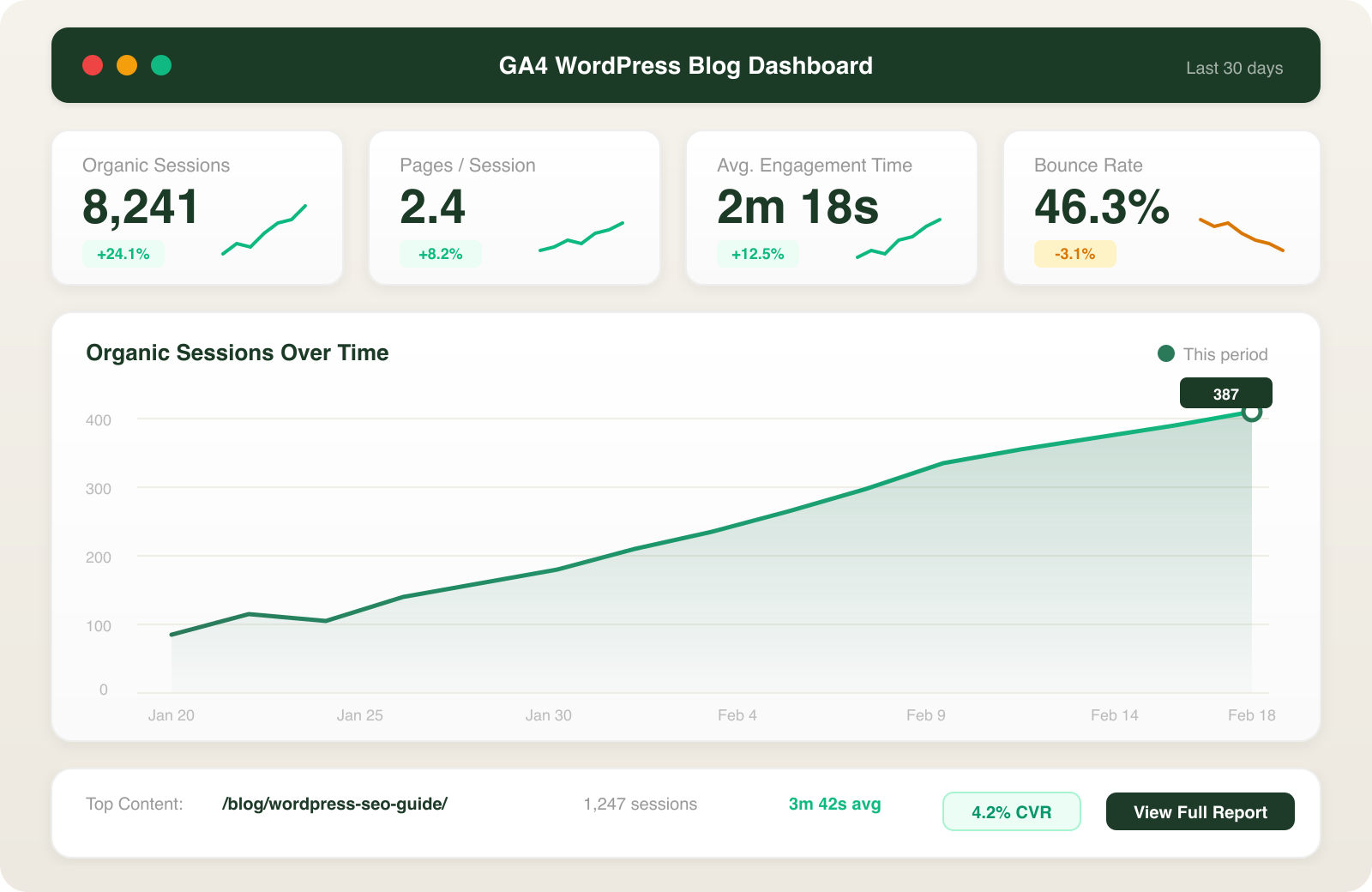Viewport: 1372px width, 892px height.
Task: Click the yellow window dot in the title bar
Action: 127,65
